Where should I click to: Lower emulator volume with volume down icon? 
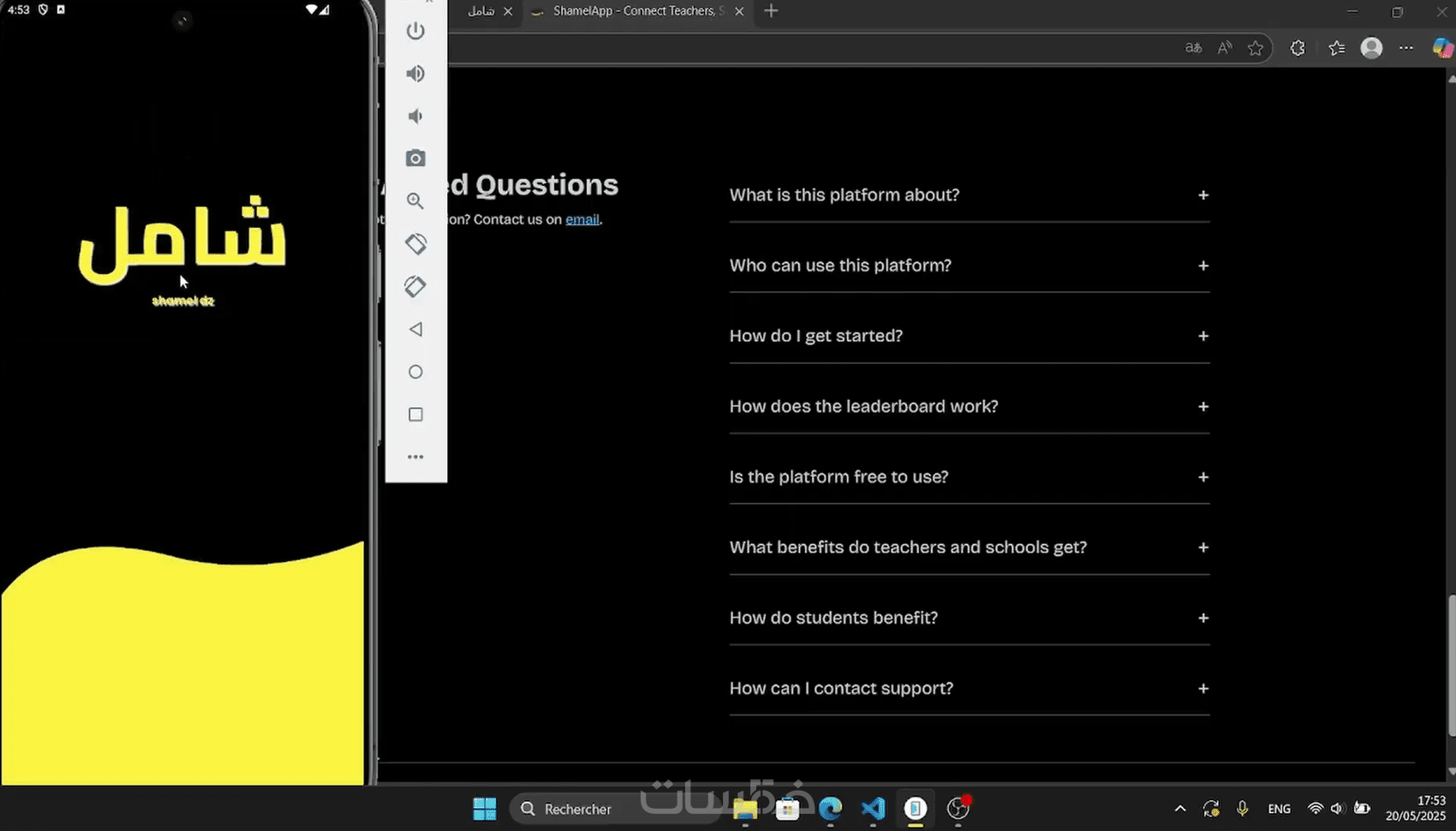(415, 116)
